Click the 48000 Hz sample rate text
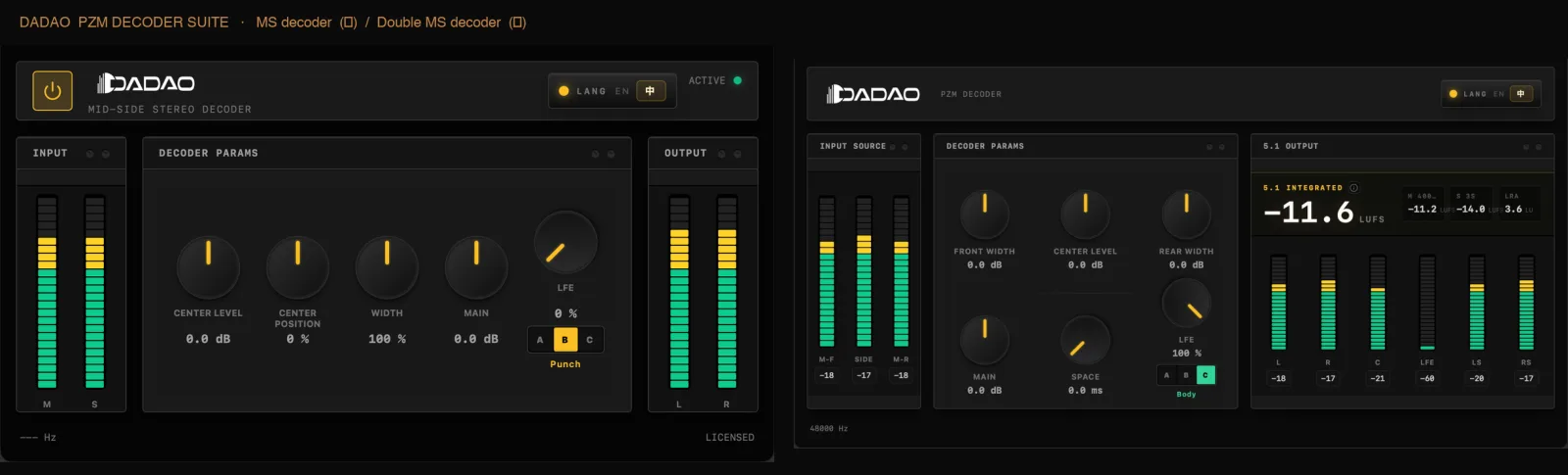Viewport: 1568px width, 475px height. click(x=829, y=429)
